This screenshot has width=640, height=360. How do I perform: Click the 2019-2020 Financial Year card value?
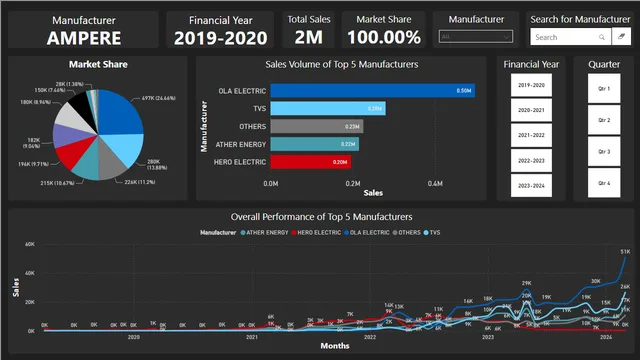click(220, 38)
